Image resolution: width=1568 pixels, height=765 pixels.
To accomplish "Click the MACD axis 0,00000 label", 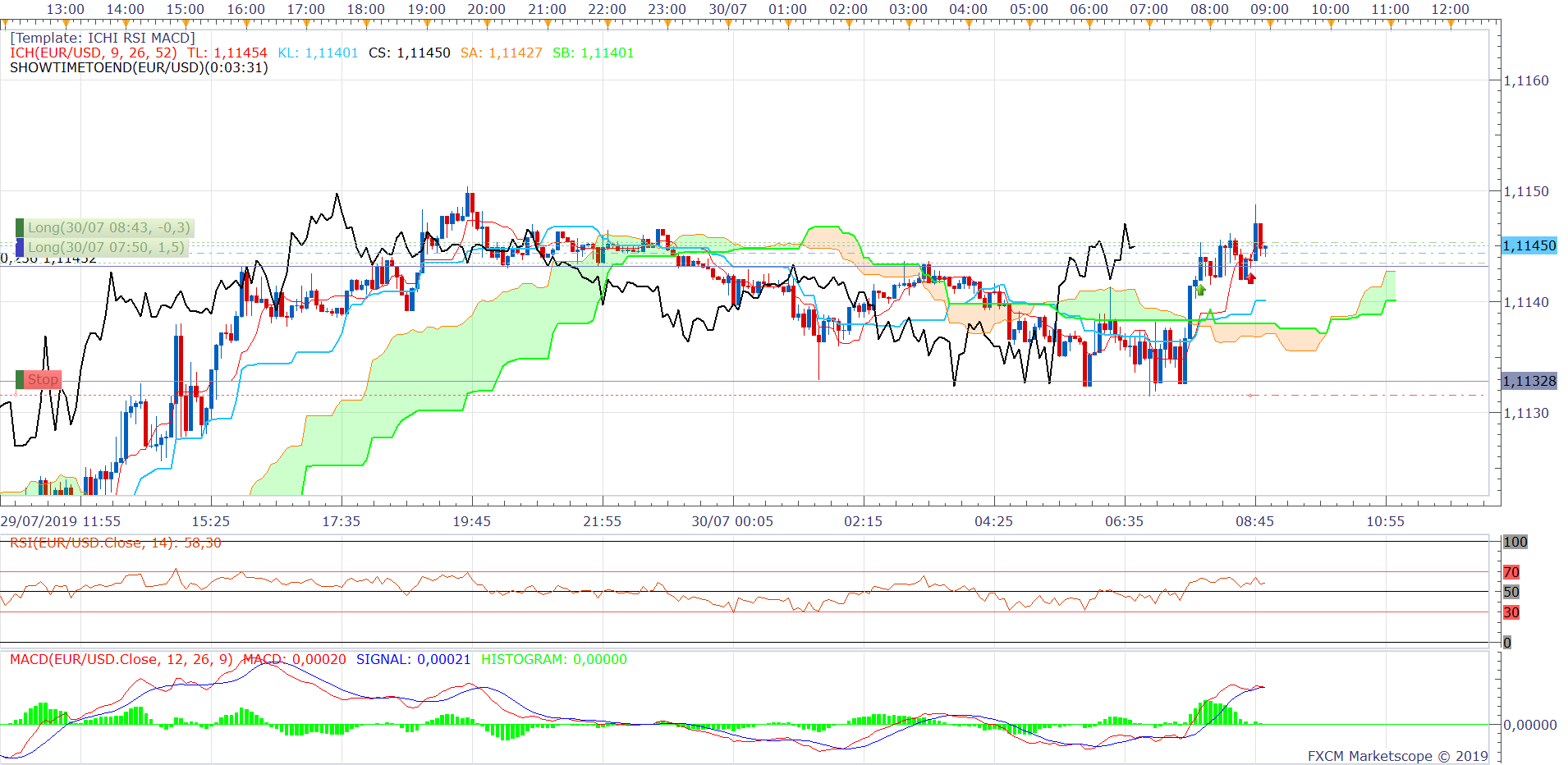I will tap(1530, 725).
